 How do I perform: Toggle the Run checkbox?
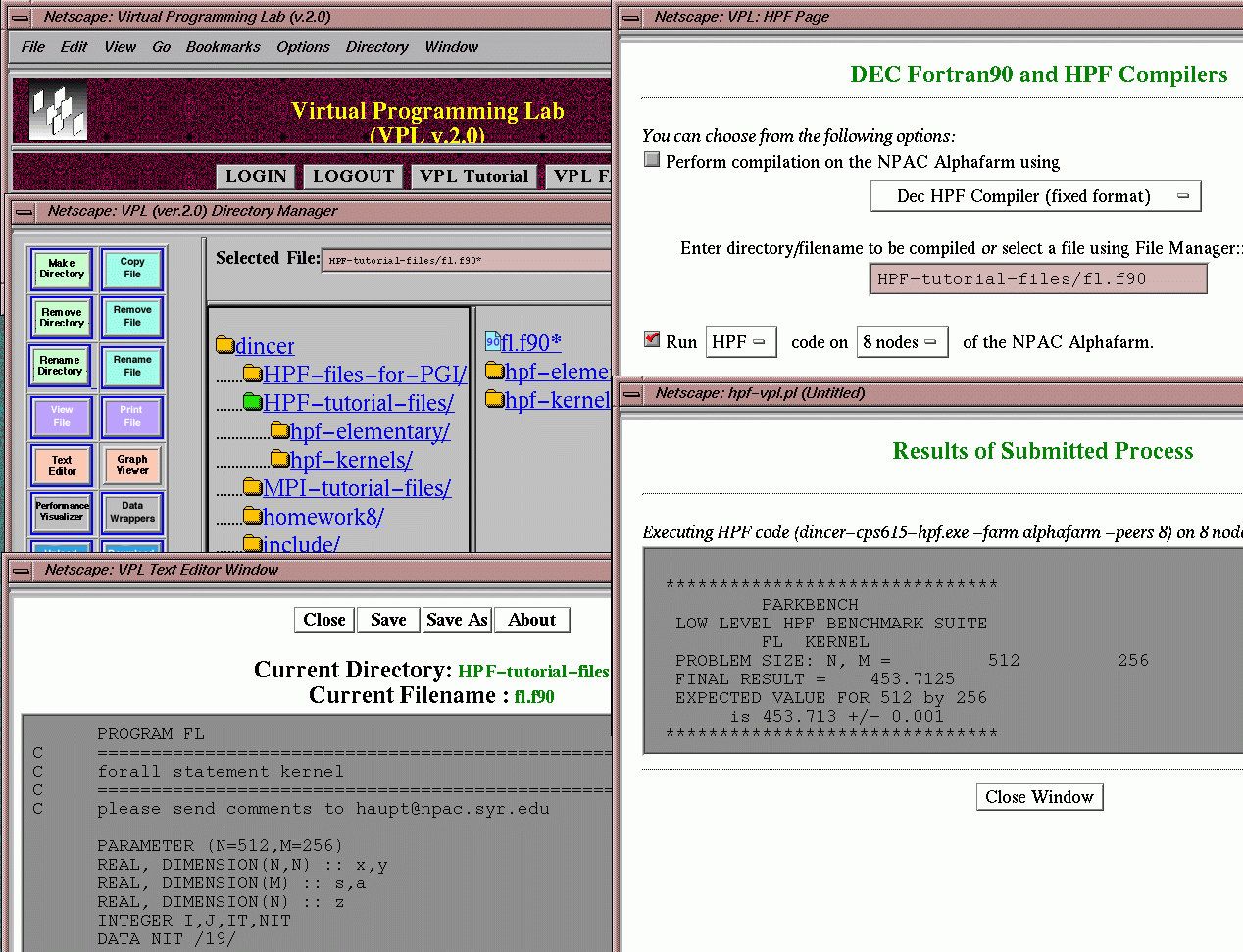(x=652, y=339)
